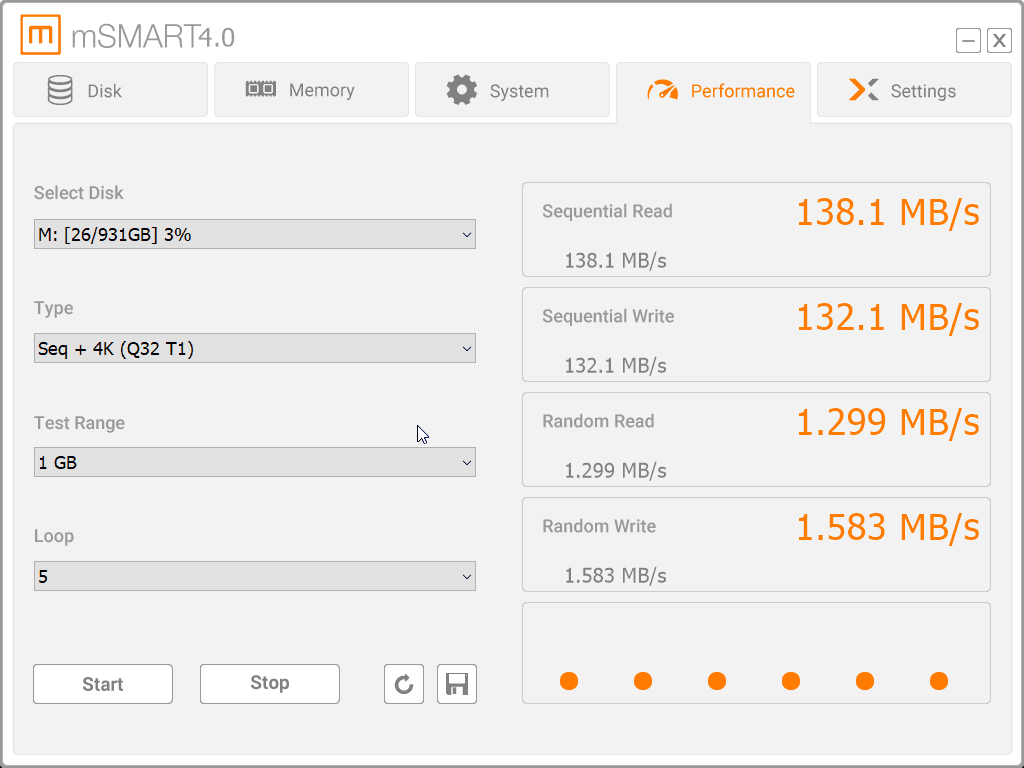Click the memory chip icon in Memory tab

(x=261, y=89)
